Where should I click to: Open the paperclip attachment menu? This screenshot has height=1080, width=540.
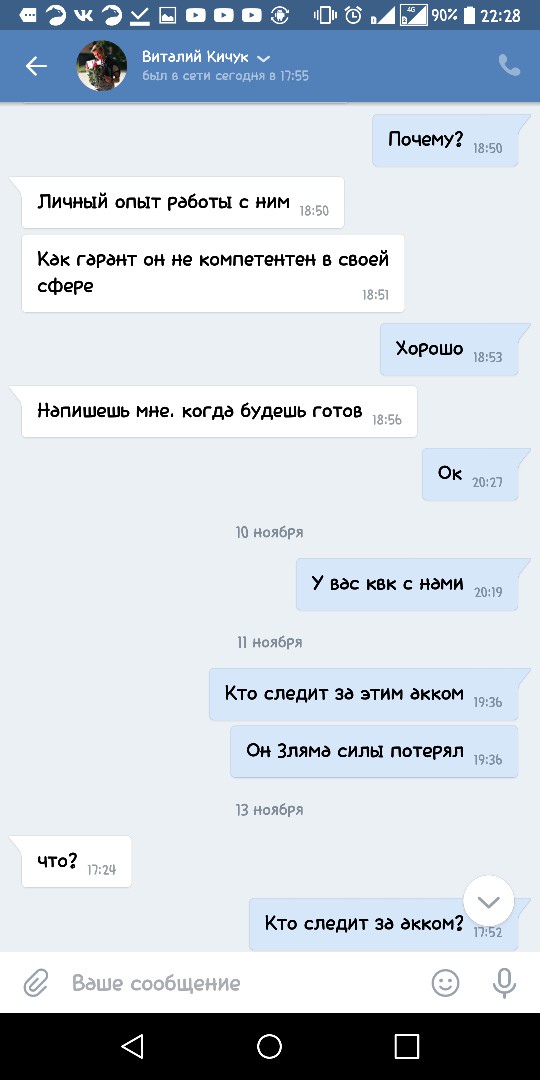pos(35,983)
